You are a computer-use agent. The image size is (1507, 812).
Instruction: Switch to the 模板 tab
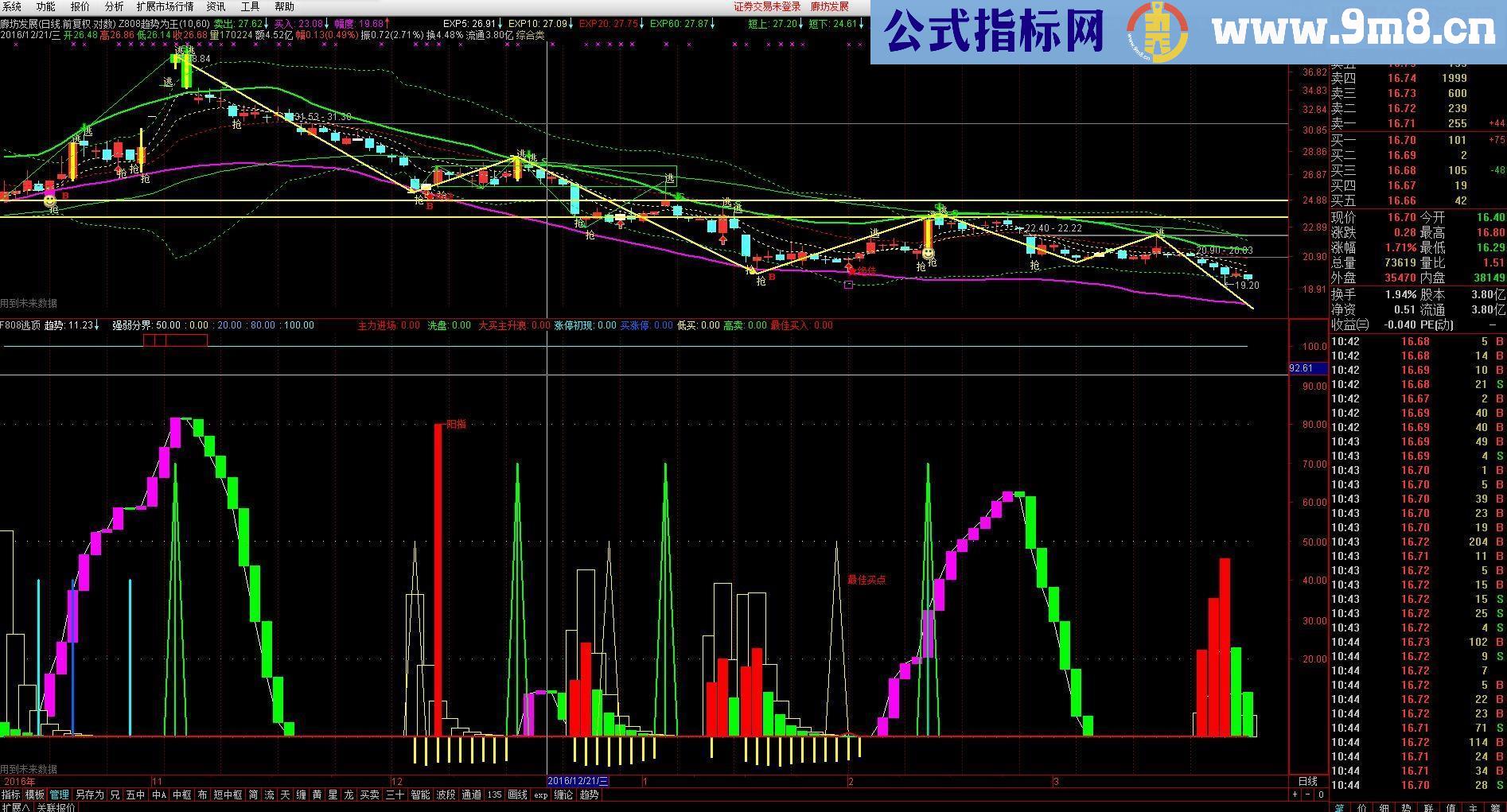tap(33, 795)
